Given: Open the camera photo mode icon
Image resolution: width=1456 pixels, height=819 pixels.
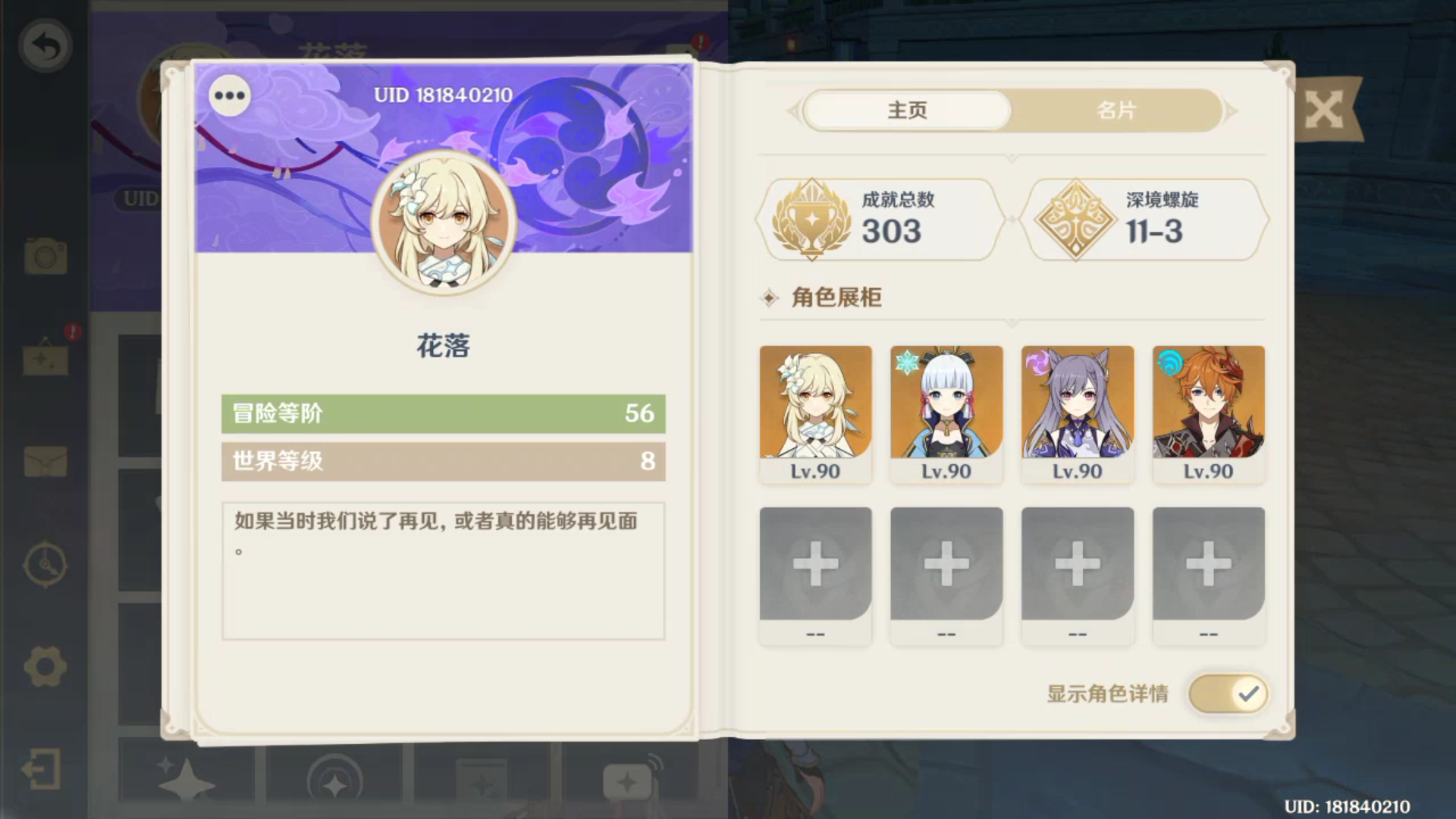Looking at the screenshot, I should [x=45, y=256].
